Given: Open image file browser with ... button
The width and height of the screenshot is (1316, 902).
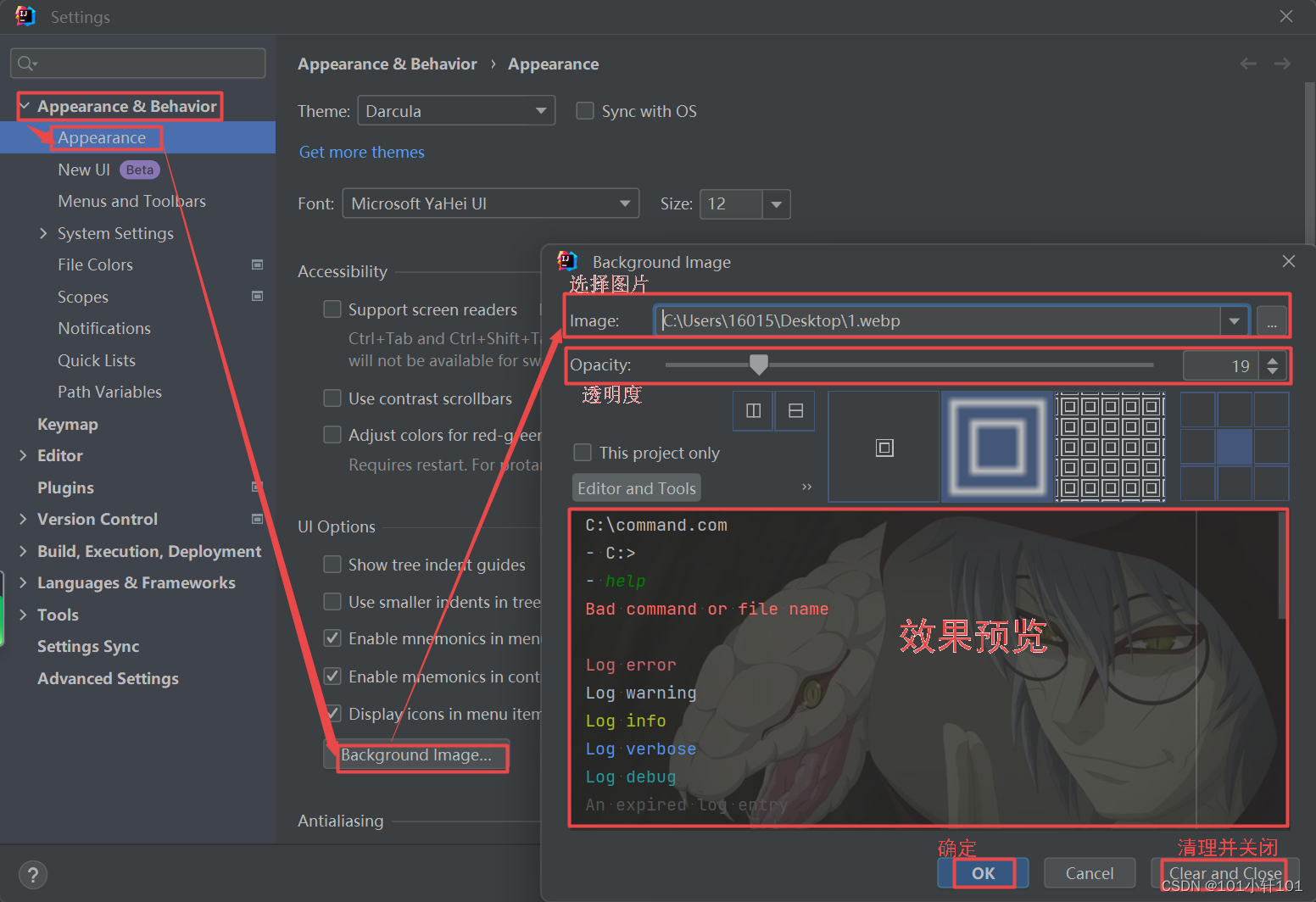Looking at the screenshot, I should pyautogui.click(x=1272, y=322).
